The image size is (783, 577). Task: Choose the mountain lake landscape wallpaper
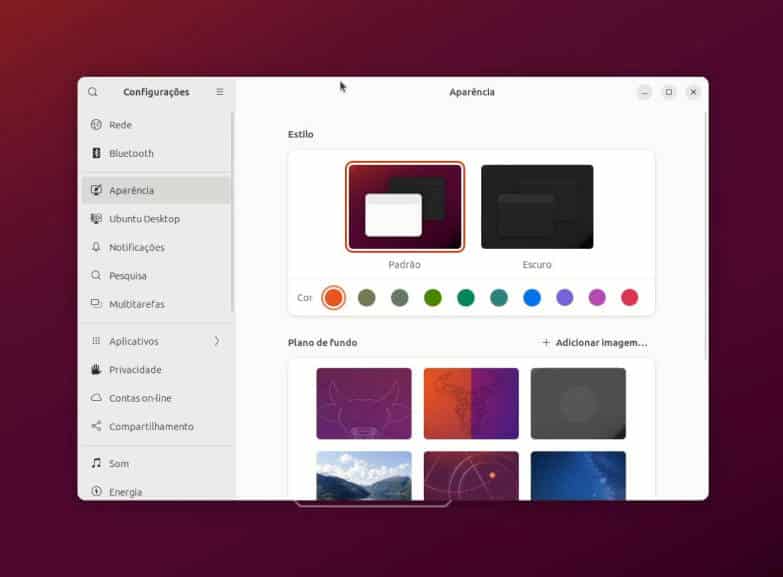[364, 476]
